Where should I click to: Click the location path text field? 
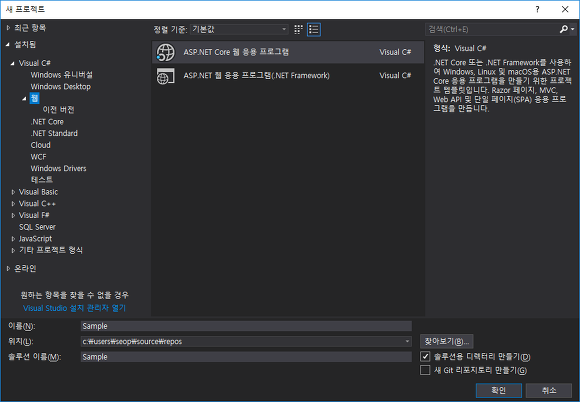click(x=242, y=341)
